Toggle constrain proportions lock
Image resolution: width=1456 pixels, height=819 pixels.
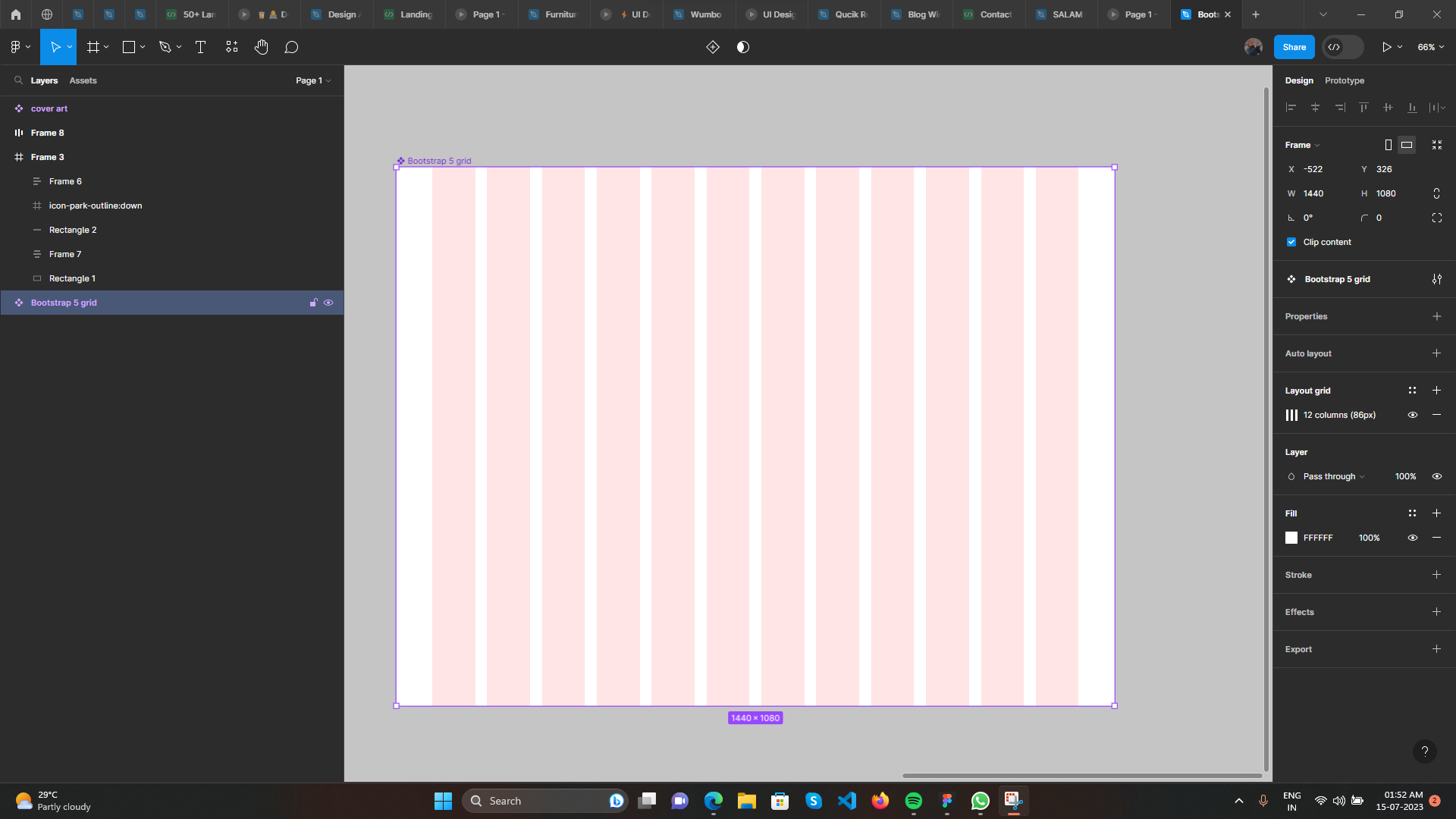1436,193
